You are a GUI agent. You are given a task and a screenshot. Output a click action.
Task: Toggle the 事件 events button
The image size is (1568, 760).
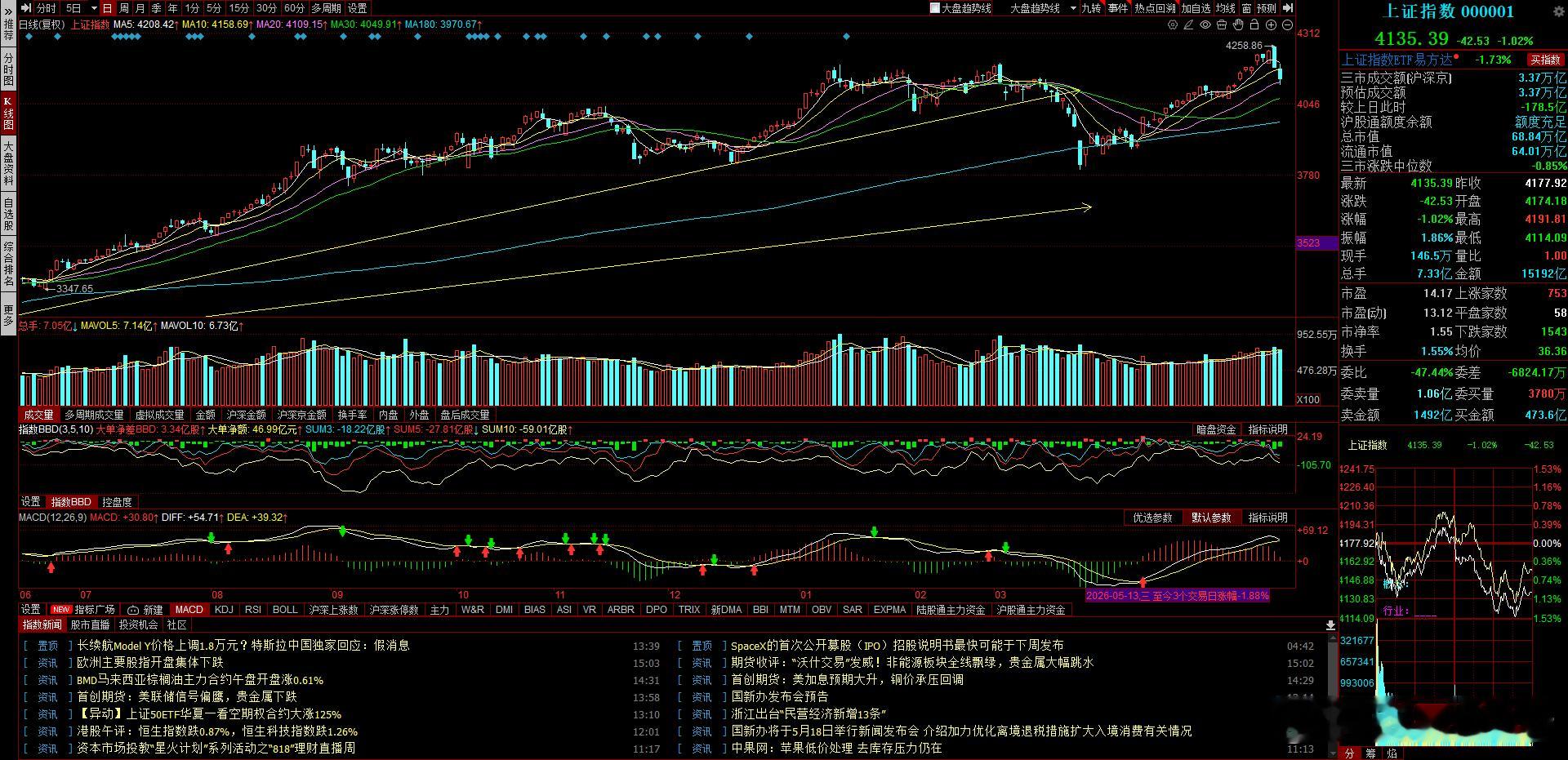[1118, 8]
